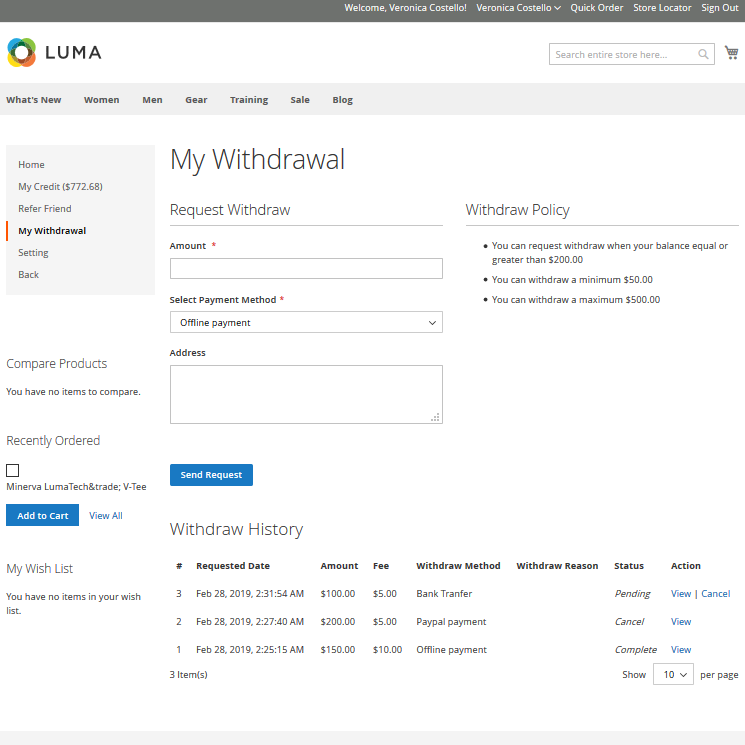Open the Store Locator link
Viewport: 745px width, 745px height.
(662, 8)
